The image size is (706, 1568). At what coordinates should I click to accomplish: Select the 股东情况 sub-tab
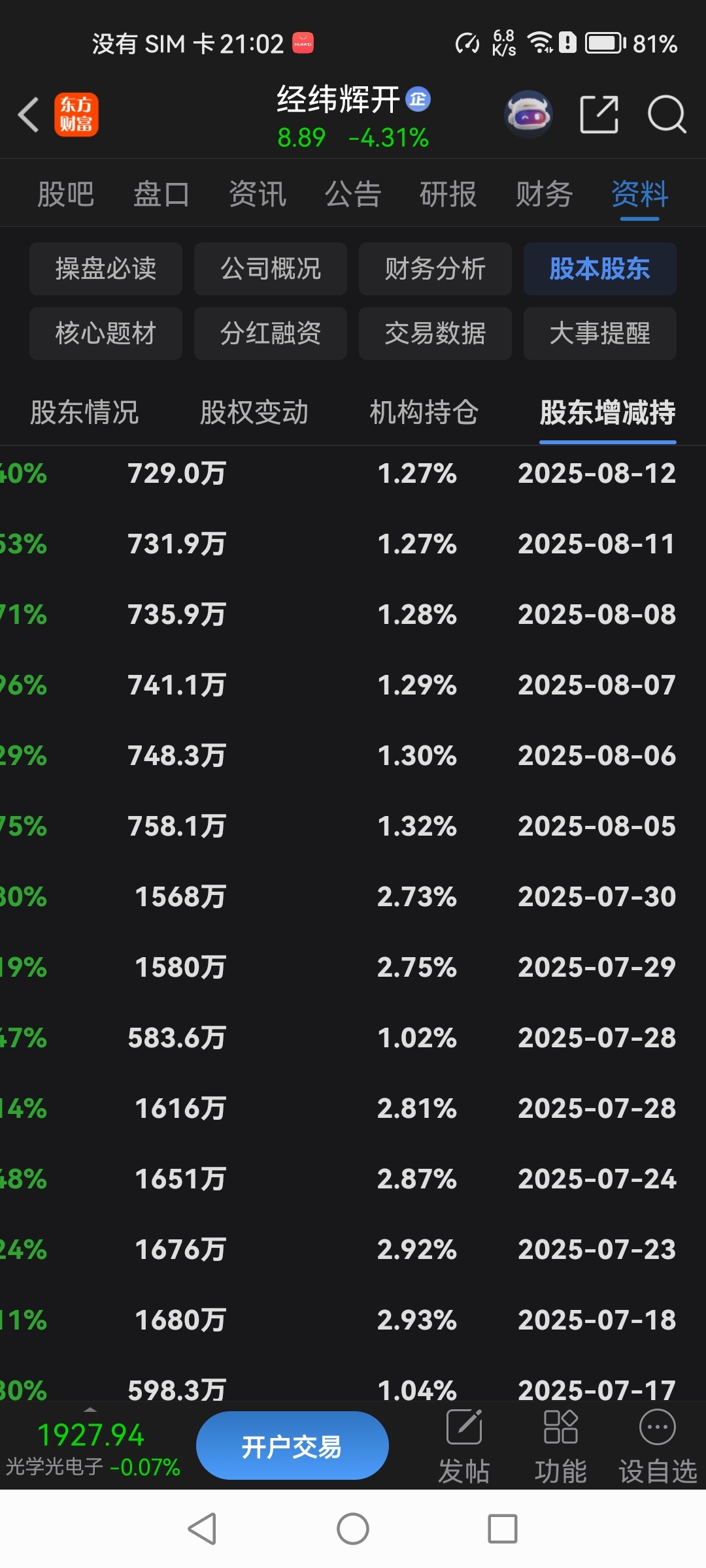[x=84, y=413]
